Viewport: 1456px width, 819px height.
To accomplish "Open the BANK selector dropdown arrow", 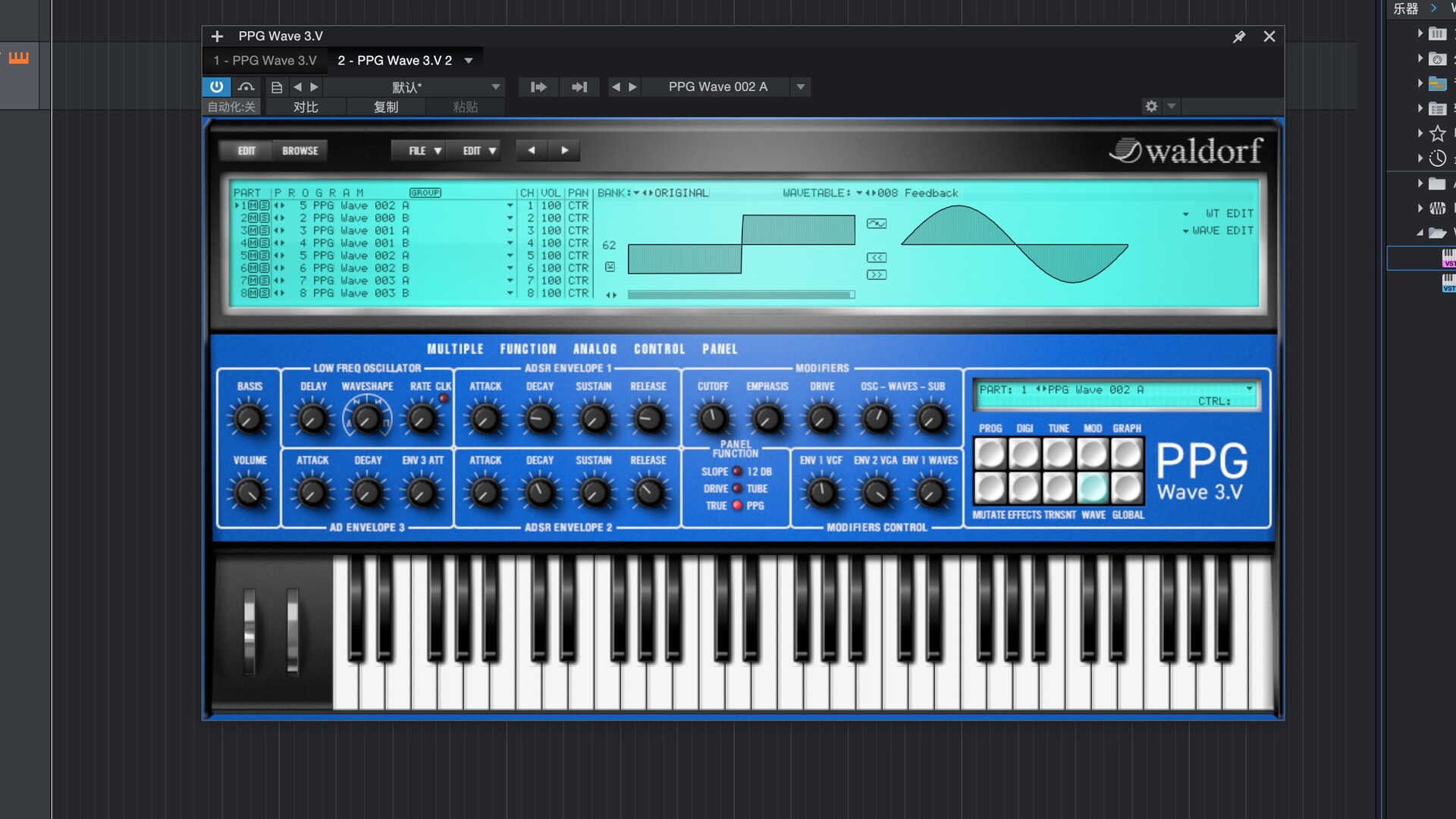I will [636, 193].
